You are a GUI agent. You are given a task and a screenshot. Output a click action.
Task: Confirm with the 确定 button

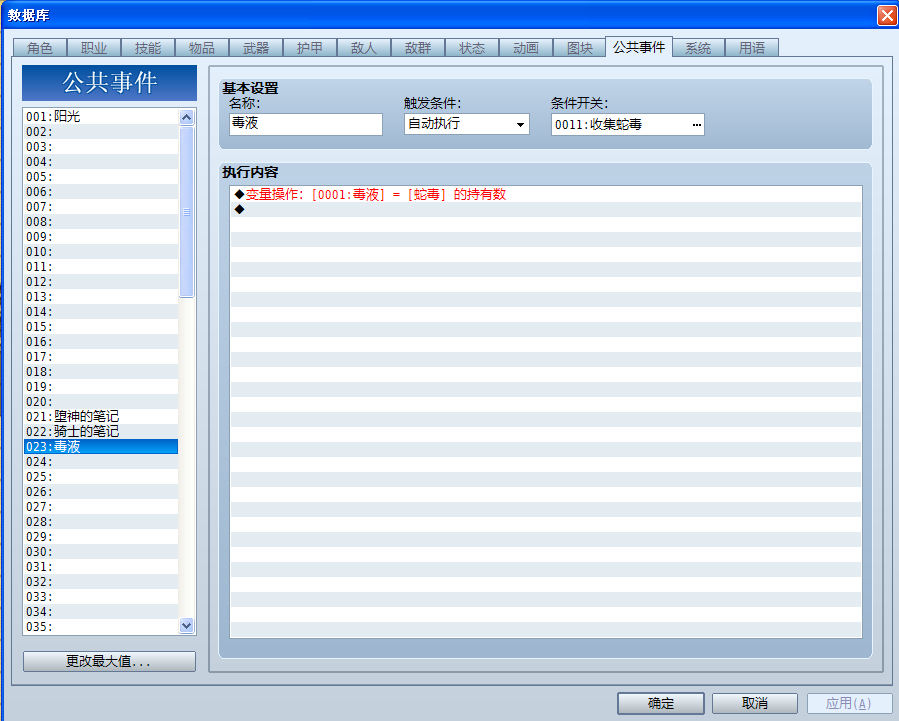tap(660, 703)
